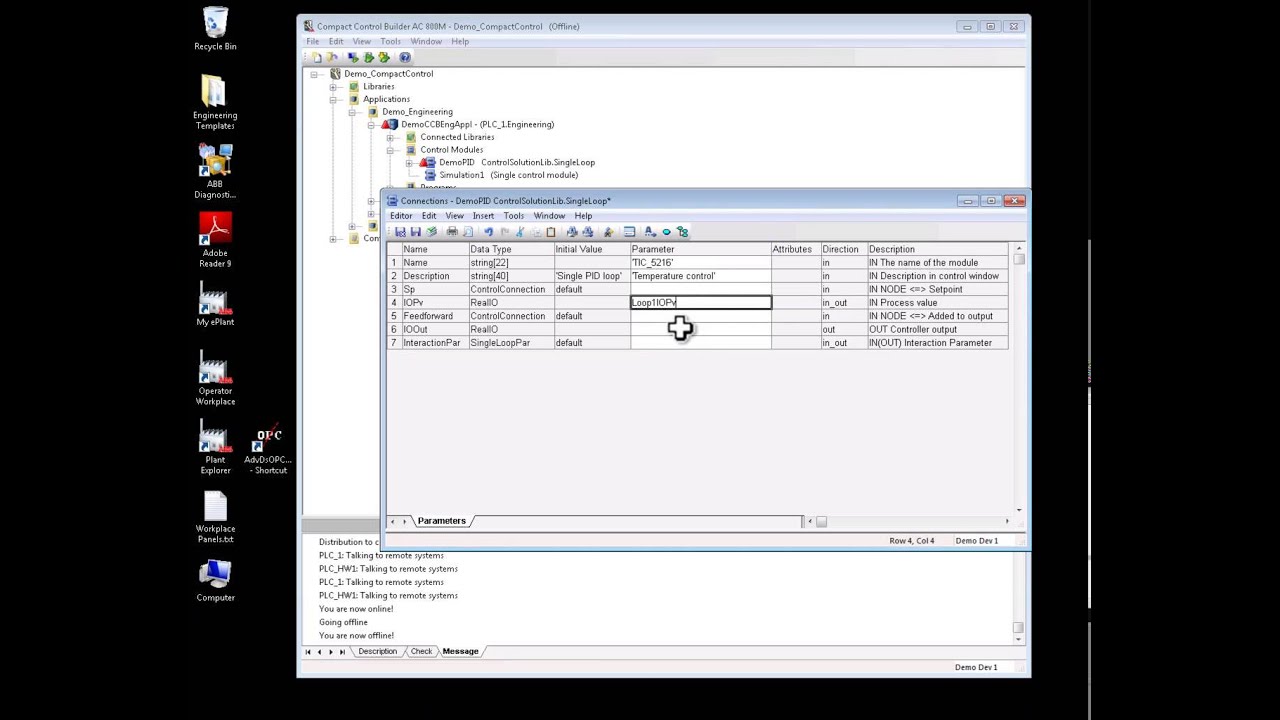The height and width of the screenshot is (720, 1280).
Task: Collapse the DemoCCBEngAppl tree node
Action: (x=371, y=125)
